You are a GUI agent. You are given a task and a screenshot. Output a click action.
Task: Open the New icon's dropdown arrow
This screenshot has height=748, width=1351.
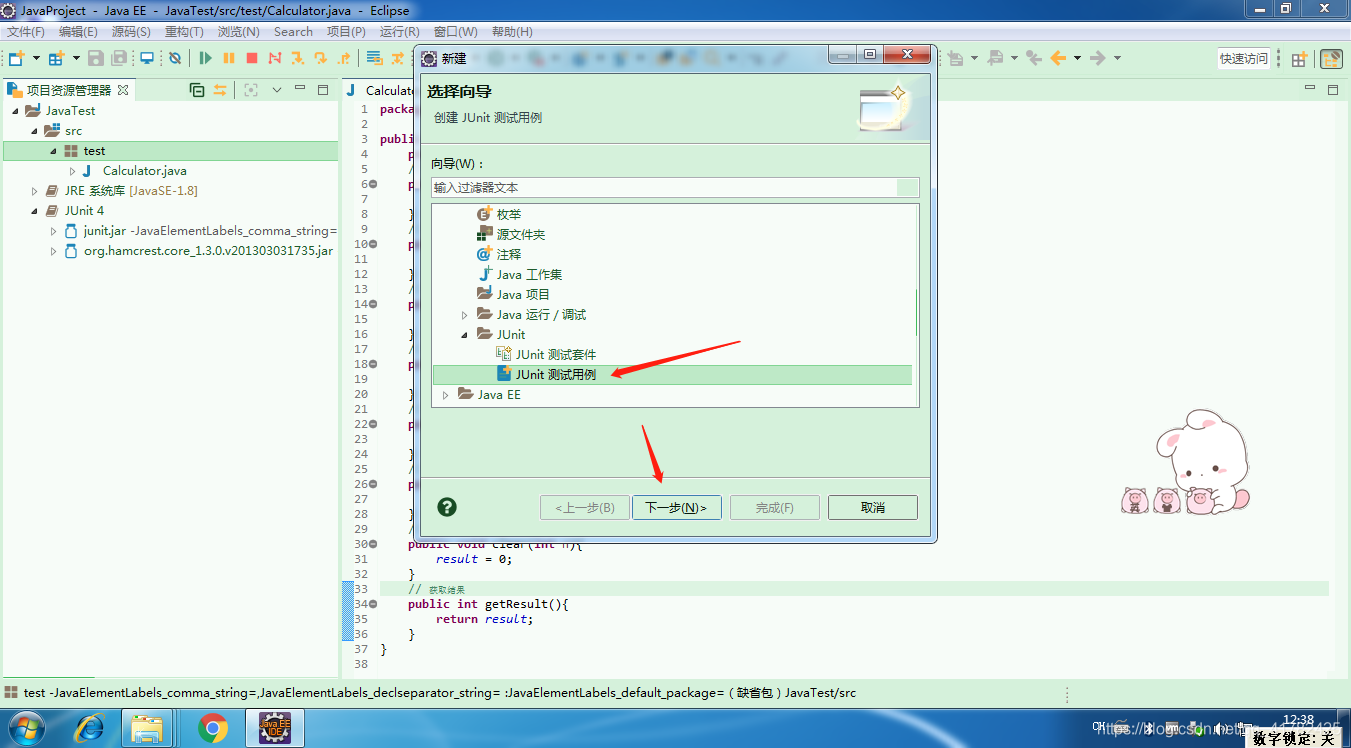click(37, 58)
